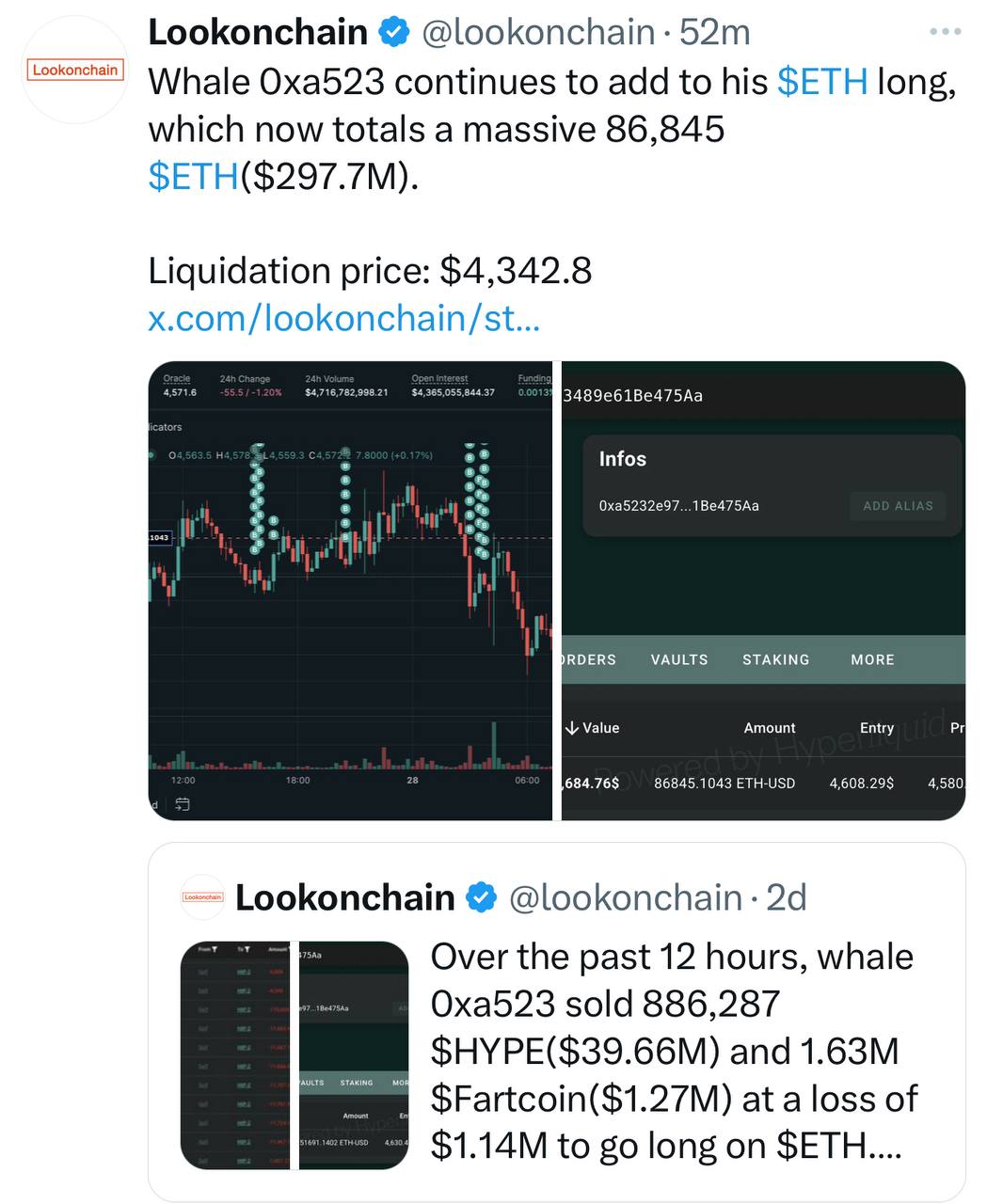The height and width of the screenshot is (1204, 987).
Task: Open the quoted tweet's thumbnail image
Action: 295,1054
